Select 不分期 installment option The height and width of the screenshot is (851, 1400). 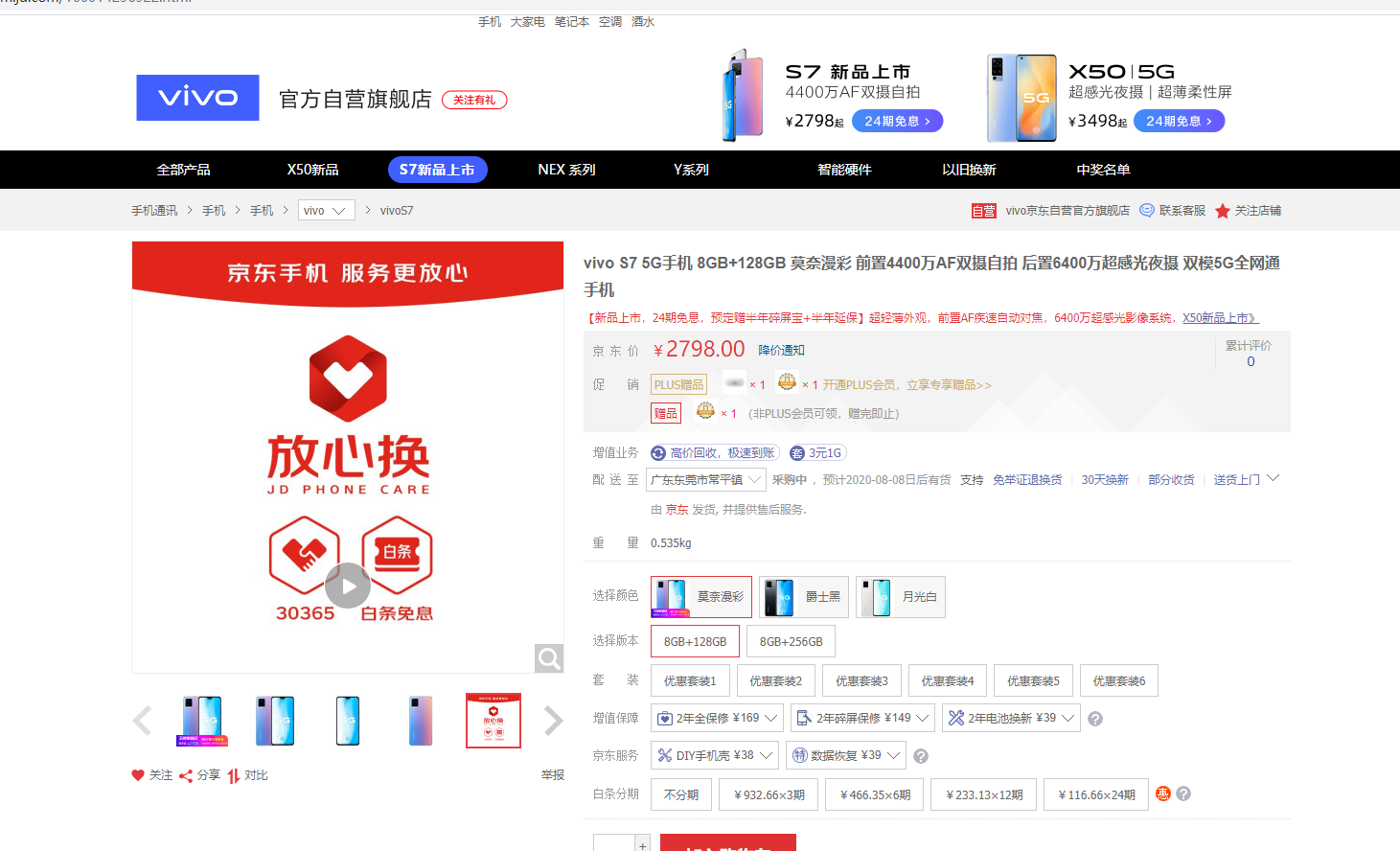681,794
